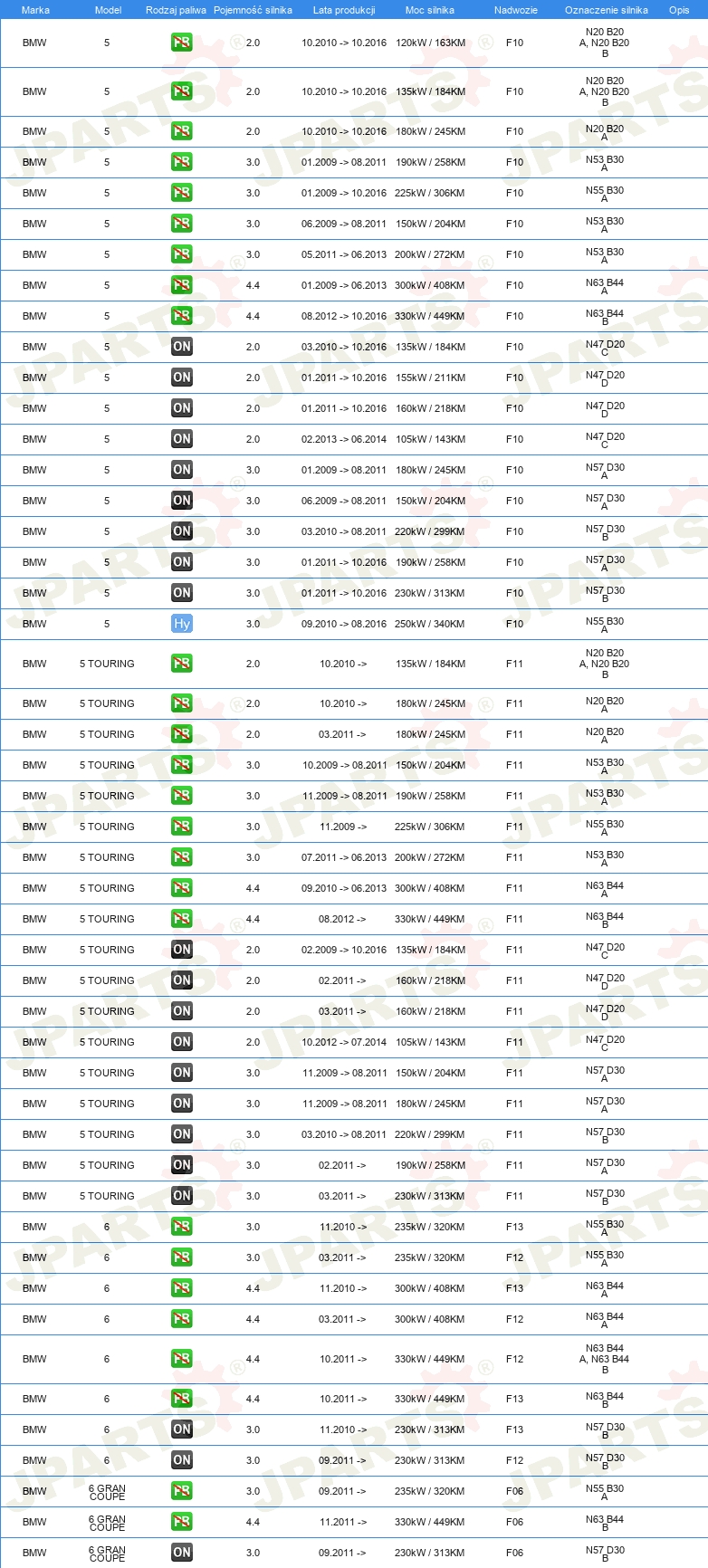Click the Oznaczenie silnika column header
The image size is (708, 1568).
[606, 10]
